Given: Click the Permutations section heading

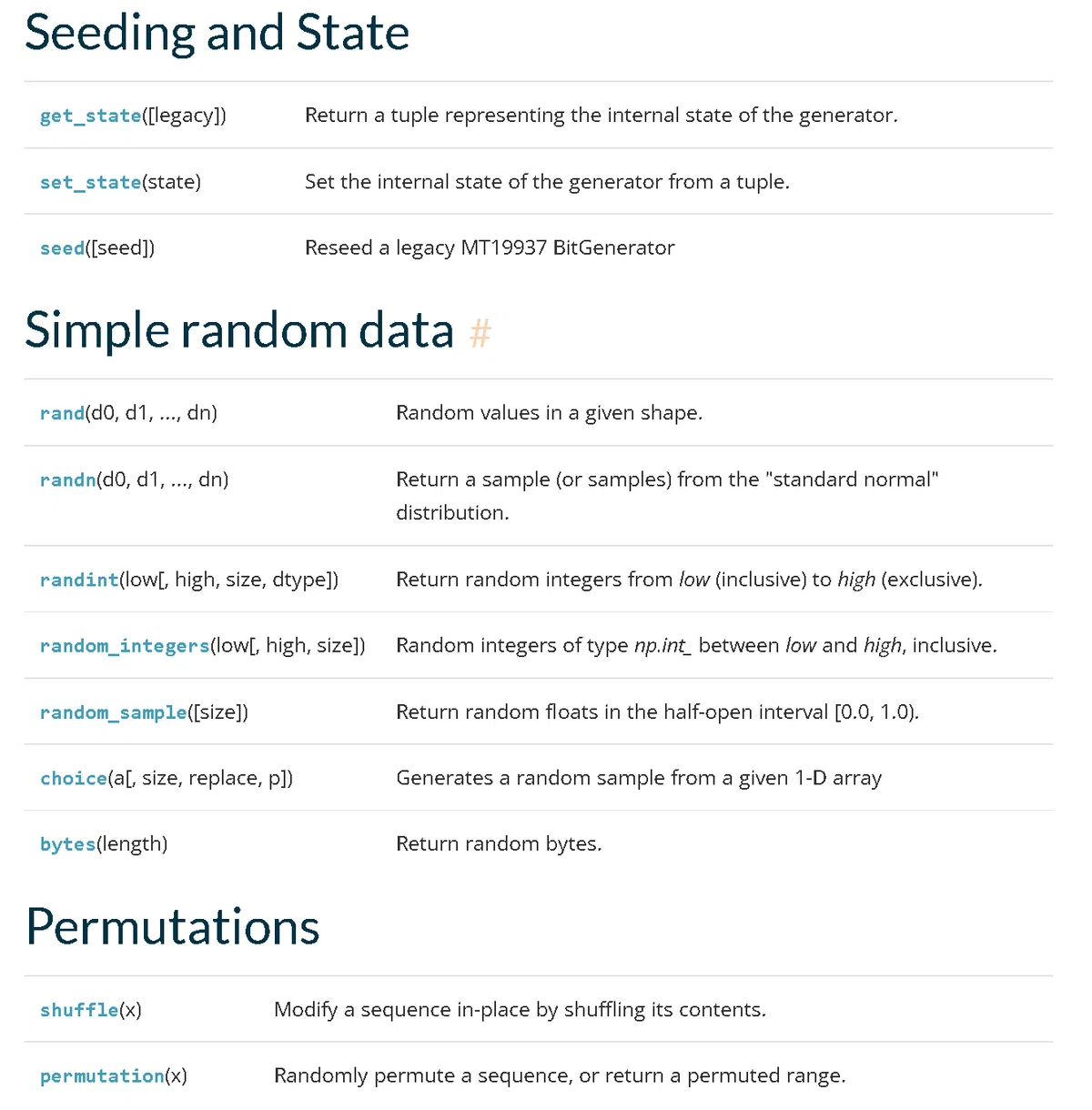Looking at the screenshot, I should click(173, 927).
